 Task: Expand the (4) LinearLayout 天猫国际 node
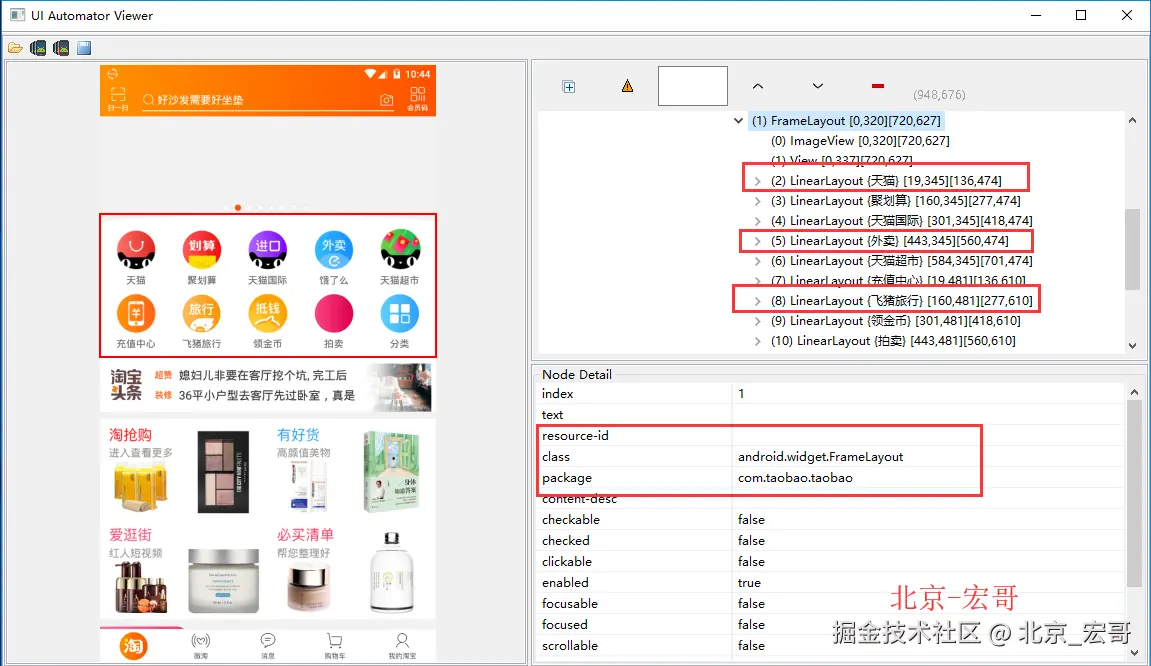point(758,220)
